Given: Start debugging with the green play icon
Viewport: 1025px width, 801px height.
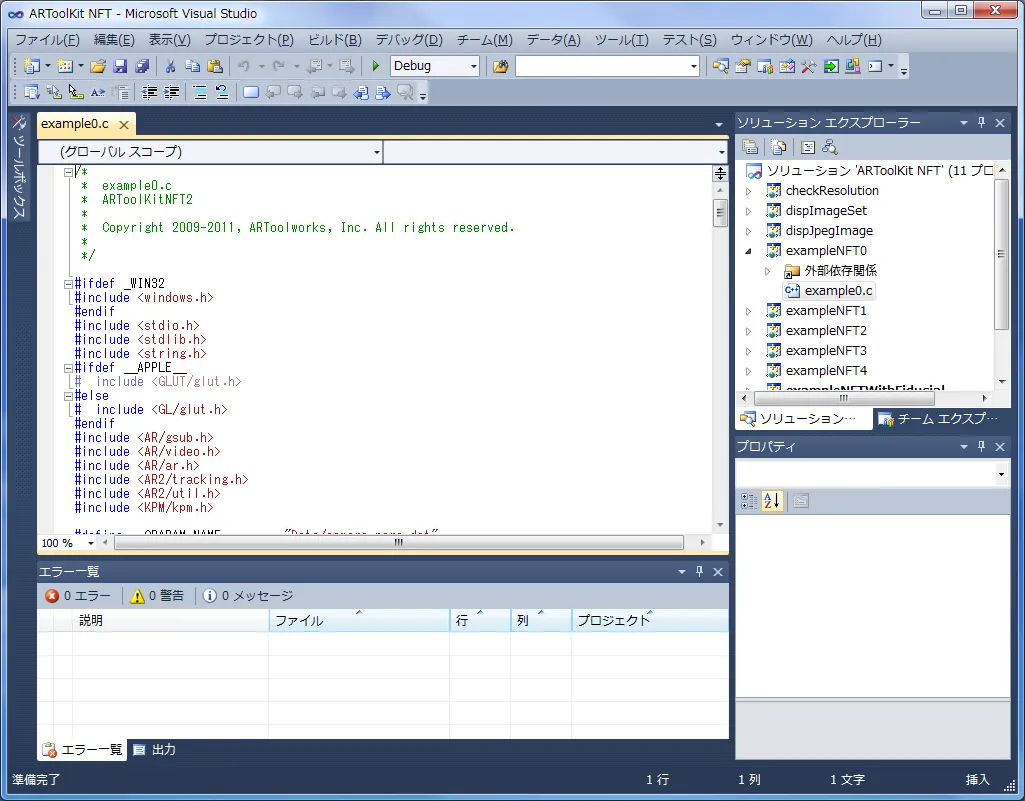Looking at the screenshot, I should [x=376, y=66].
